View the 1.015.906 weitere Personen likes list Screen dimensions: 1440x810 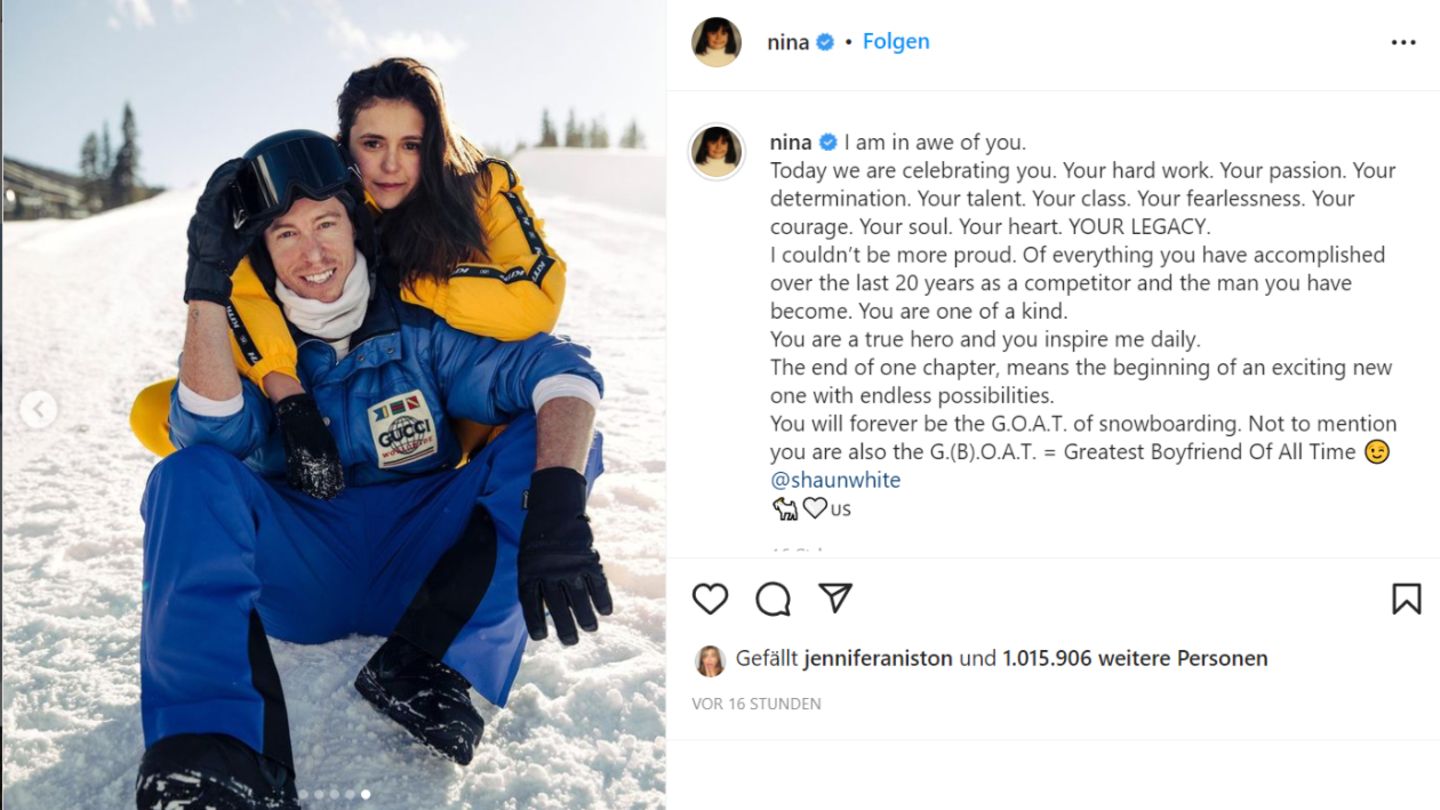(1135, 659)
